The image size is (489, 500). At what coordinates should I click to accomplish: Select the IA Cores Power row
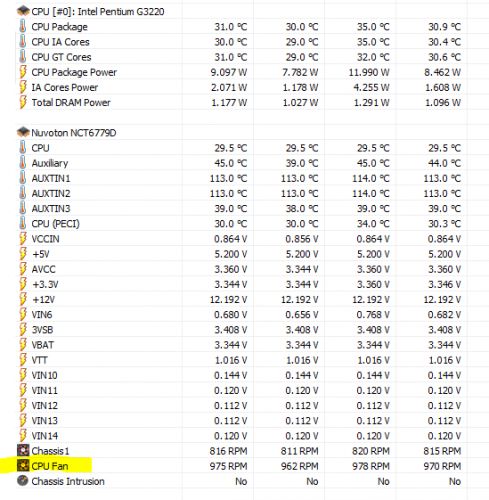[x=241, y=87]
